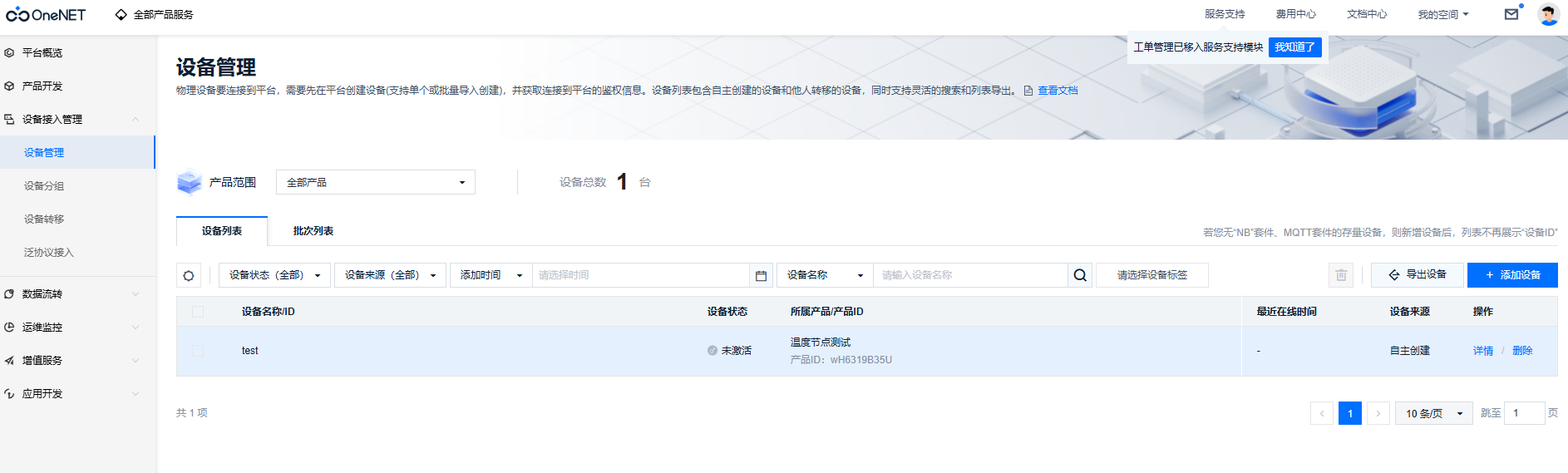Viewport: 1568px width, 473px height.
Task: Click the OneNET logo
Action: coord(46,15)
